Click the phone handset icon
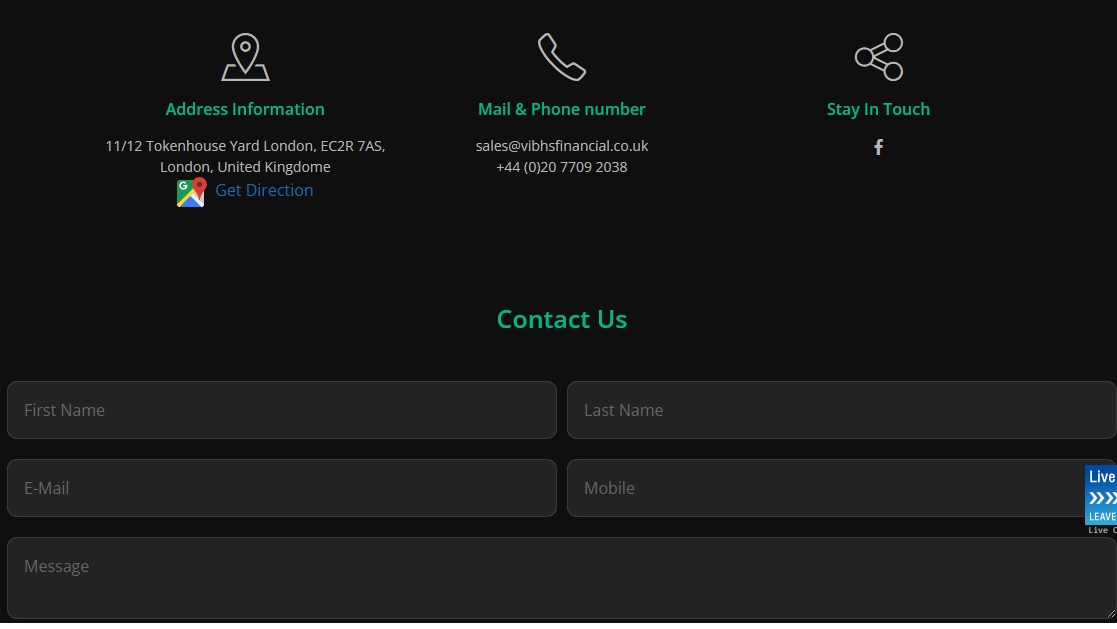The width and height of the screenshot is (1117, 629). tap(561, 57)
